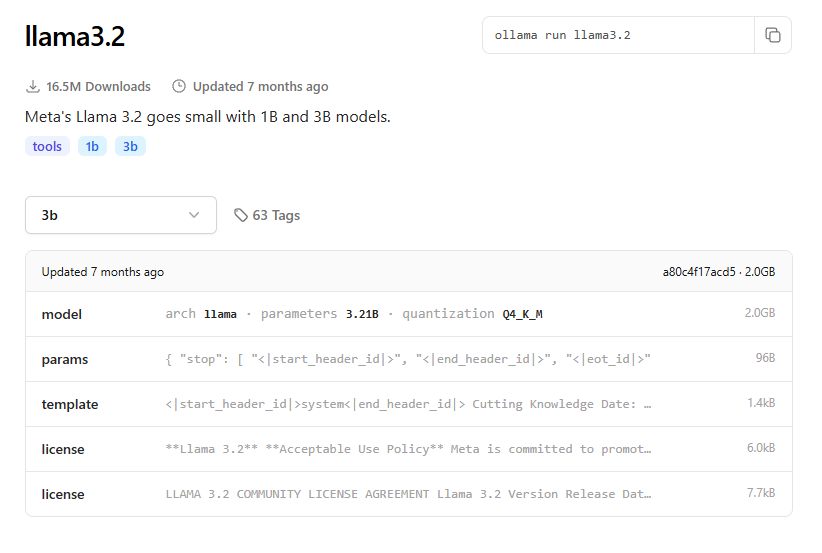Select the 1b tag badge
The height and width of the screenshot is (553, 822).
(92, 146)
